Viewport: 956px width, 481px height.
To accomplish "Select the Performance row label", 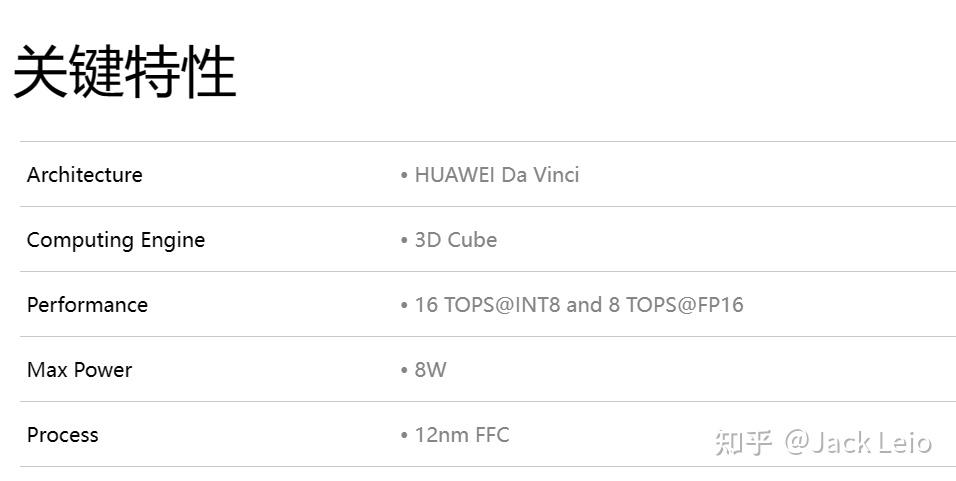I will (87, 305).
